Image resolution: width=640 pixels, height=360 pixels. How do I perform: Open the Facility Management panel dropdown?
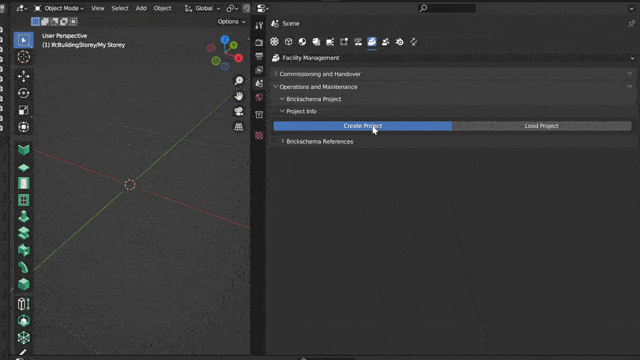453,58
